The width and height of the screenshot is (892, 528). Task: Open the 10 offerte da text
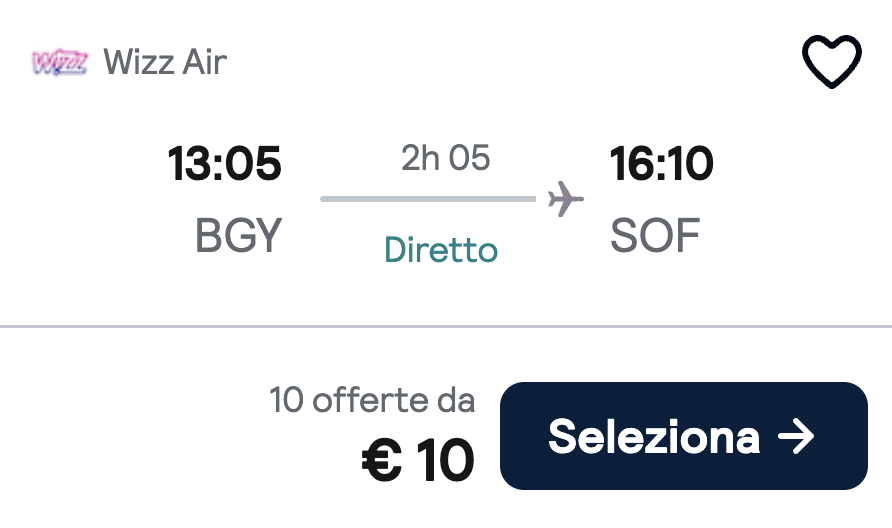(372, 400)
